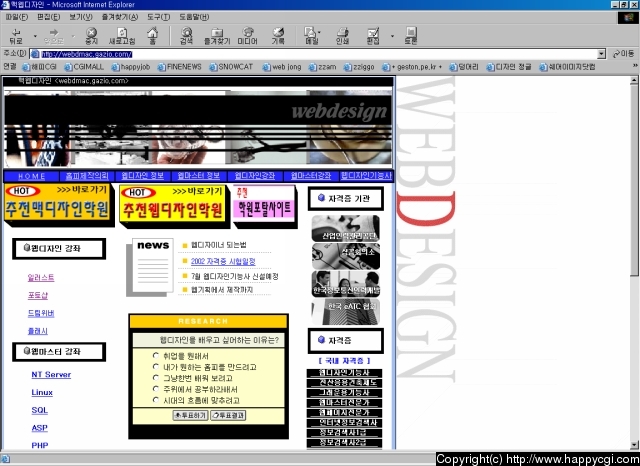This screenshot has height=466, width=640.
Task: Go to Home page toolbar icon
Action: [x=152, y=36]
